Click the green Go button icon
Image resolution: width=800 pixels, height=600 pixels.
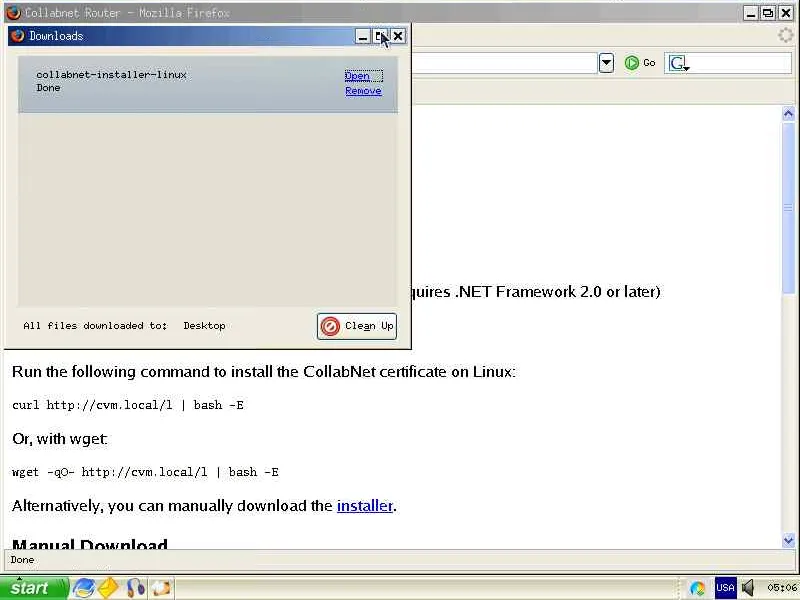632,63
